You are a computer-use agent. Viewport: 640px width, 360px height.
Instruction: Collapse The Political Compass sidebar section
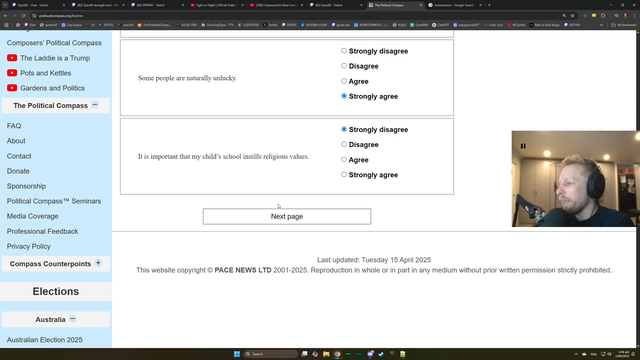(x=95, y=105)
